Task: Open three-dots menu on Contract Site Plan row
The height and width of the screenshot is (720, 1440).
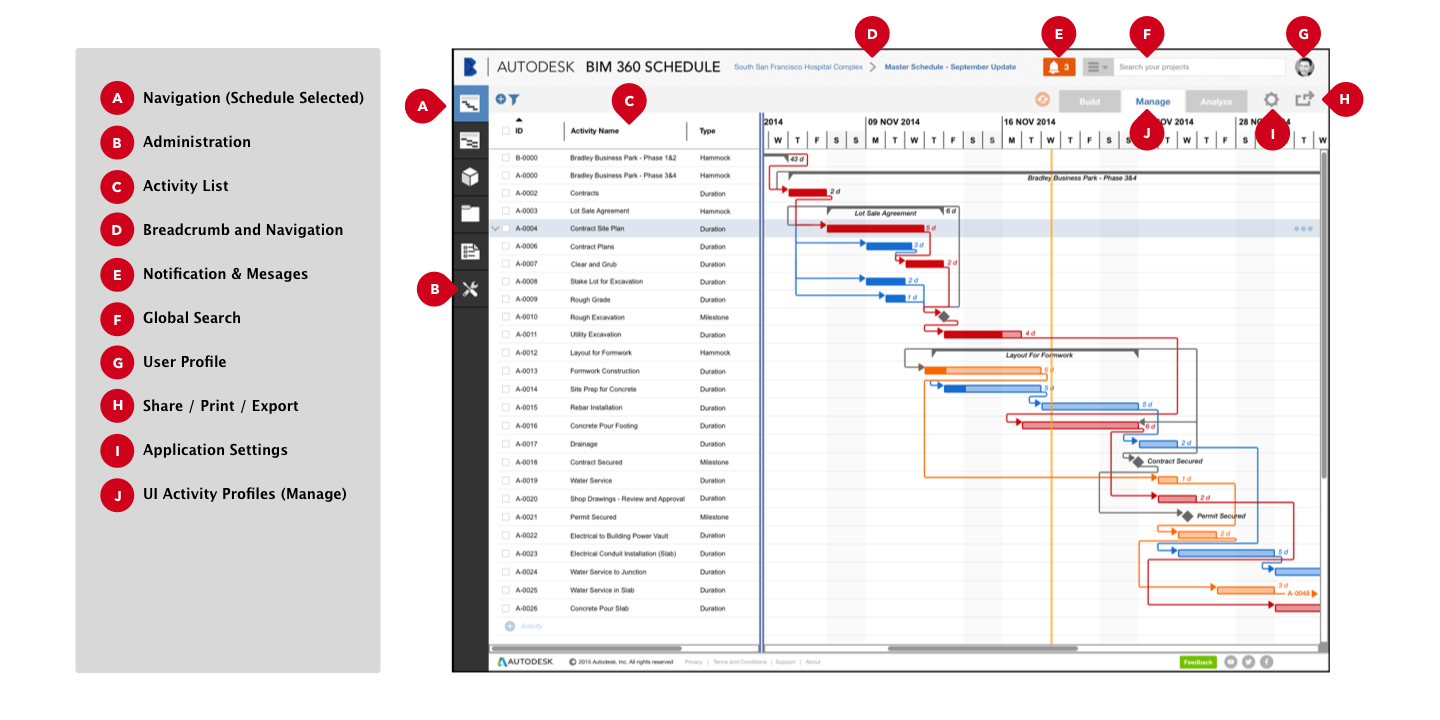Action: (1303, 228)
